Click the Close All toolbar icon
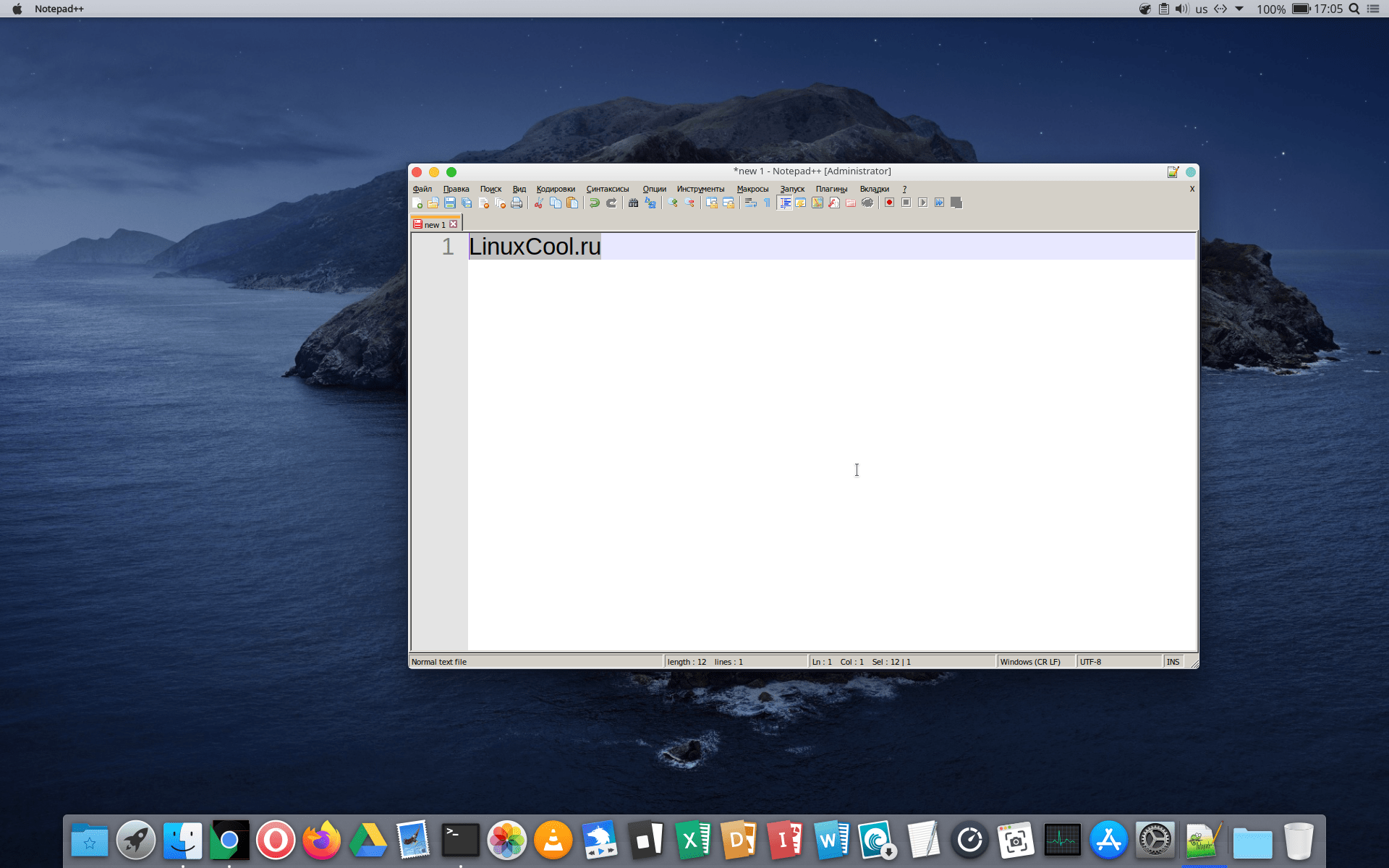The height and width of the screenshot is (868, 1389). tap(500, 203)
